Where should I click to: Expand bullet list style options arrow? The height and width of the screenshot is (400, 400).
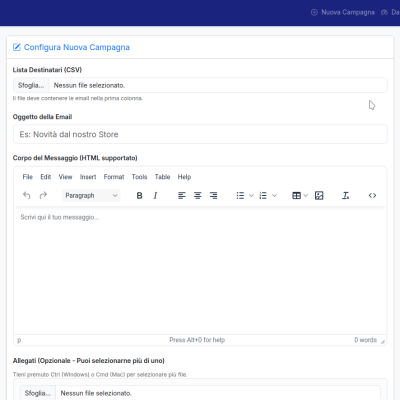(252, 196)
